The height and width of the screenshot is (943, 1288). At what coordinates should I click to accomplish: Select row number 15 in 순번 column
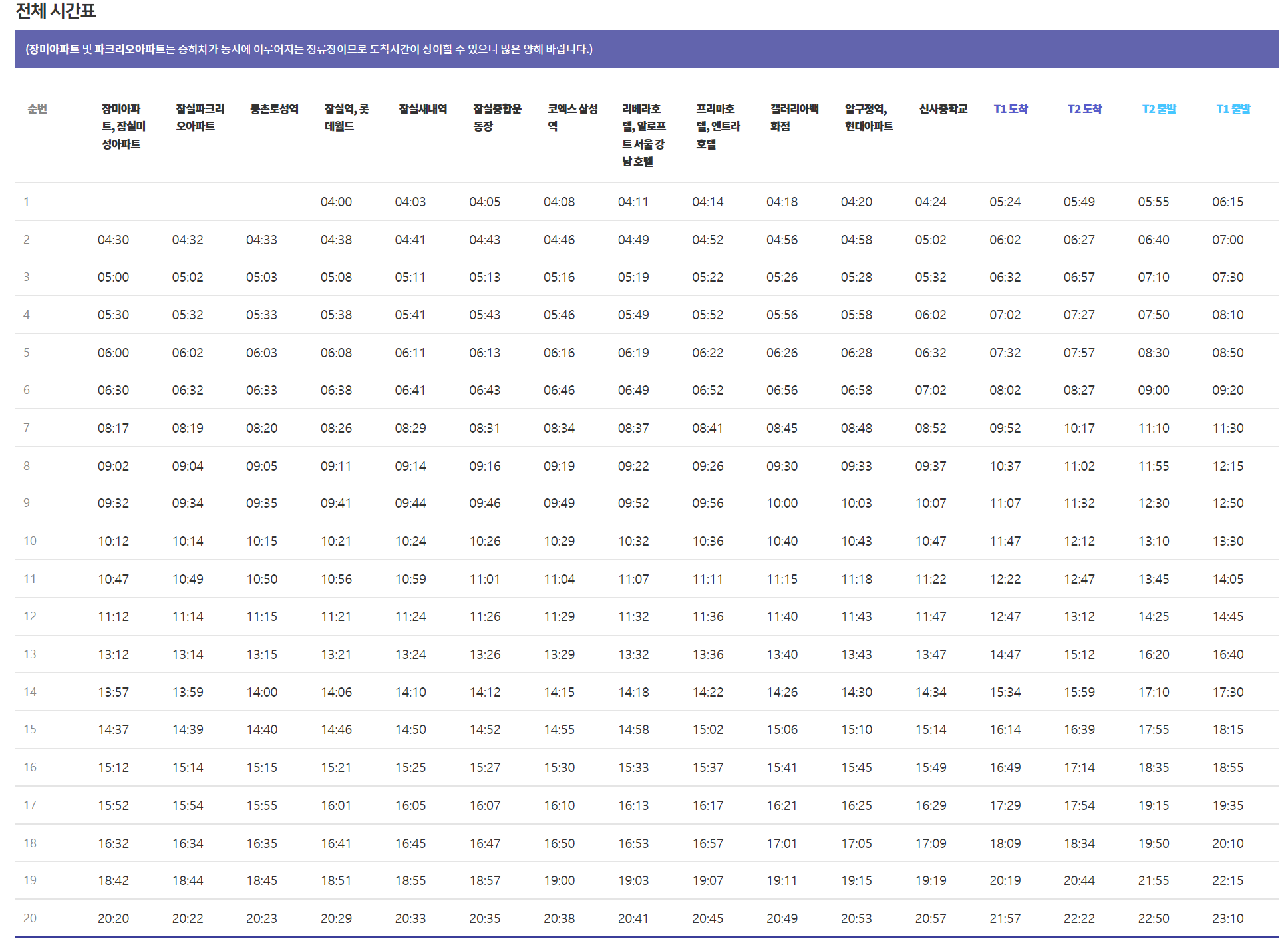pyautogui.click(x=30, y=729)
